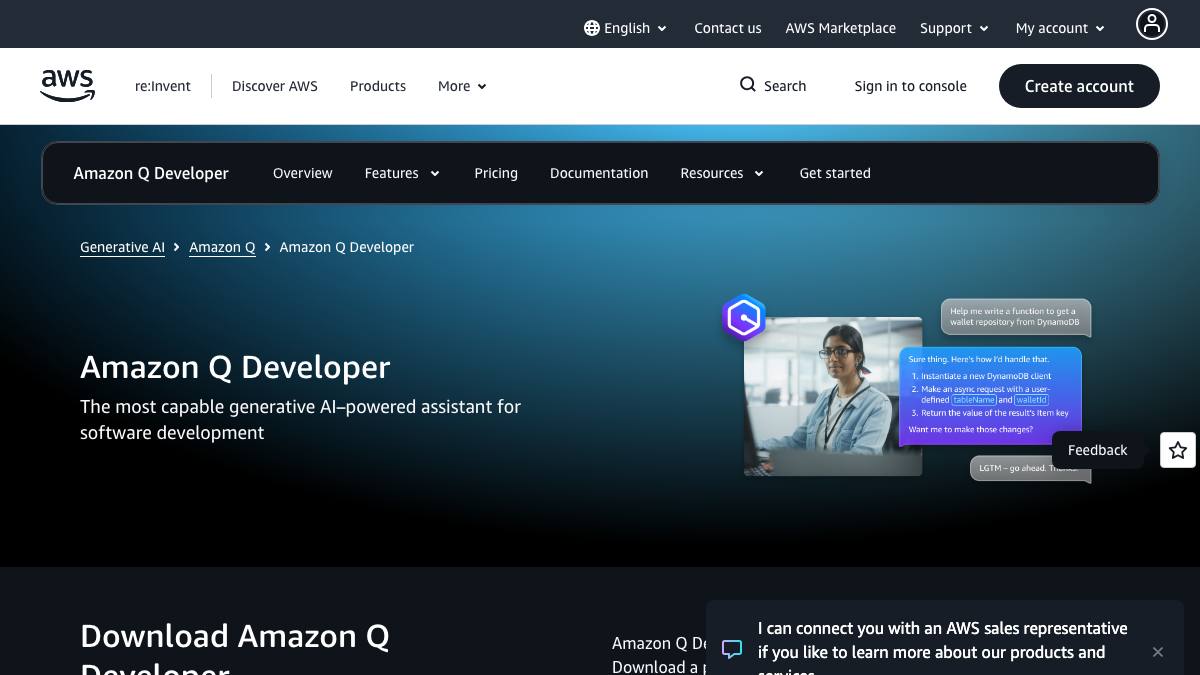Click the 'Help me write a function' chat bubble
Viewport: 1200px width, 675px height.
click(1015, 317)
